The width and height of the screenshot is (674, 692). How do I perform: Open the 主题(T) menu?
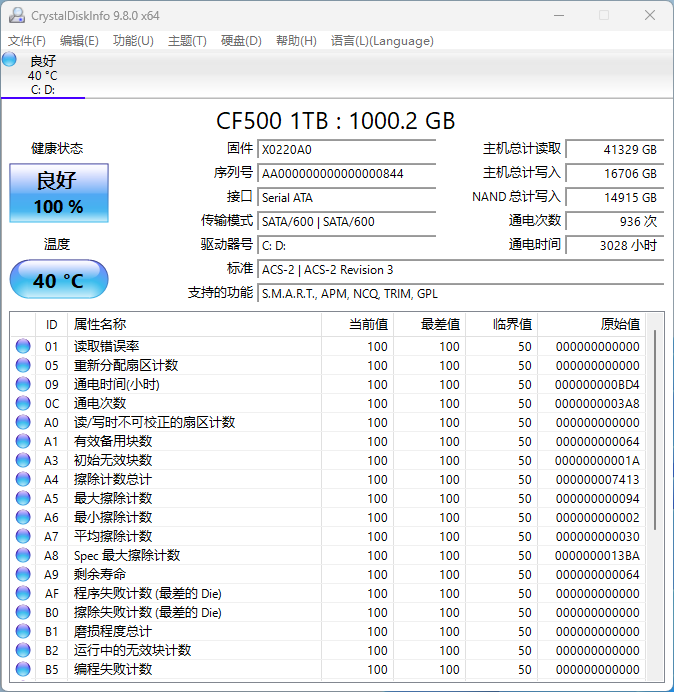(187, 41)
